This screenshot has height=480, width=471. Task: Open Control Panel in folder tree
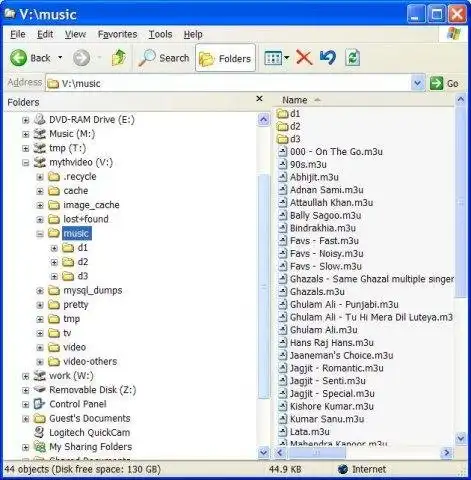78,404
